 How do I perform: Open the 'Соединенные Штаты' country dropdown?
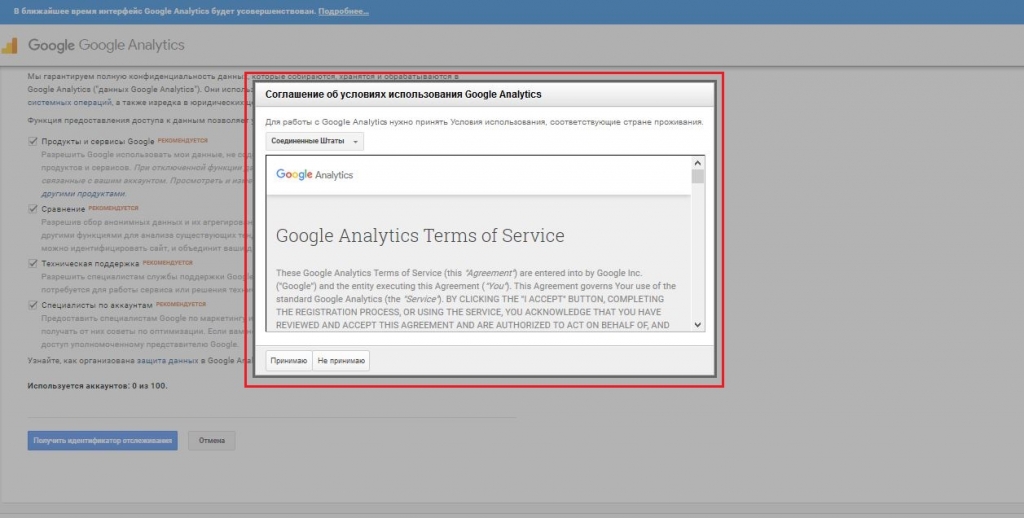(314, 141)
